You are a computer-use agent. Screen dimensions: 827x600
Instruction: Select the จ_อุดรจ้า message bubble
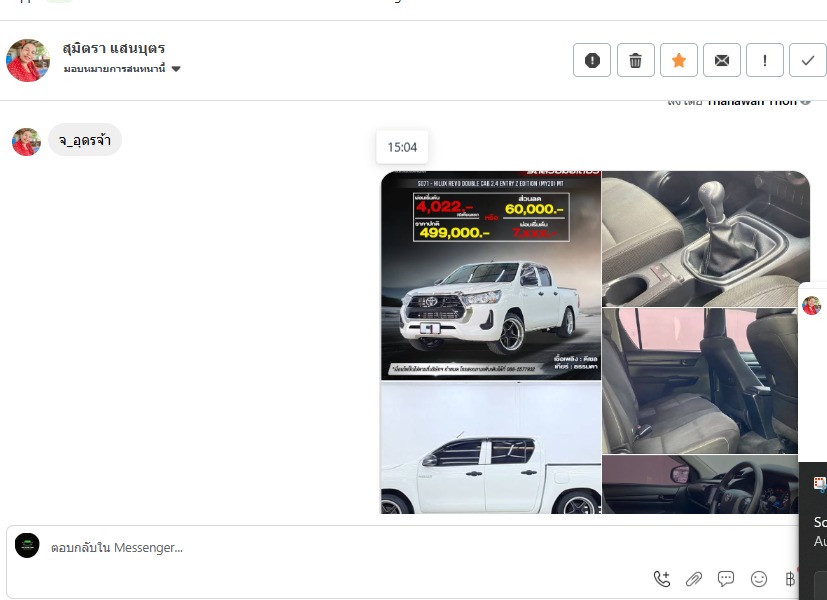85,140
